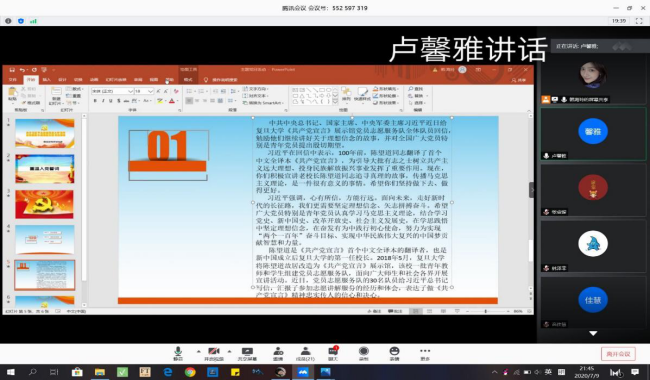Screen dimensions: 650x380
Task: Expand audio options arrow beside microphone
Action: click(199, 351)
